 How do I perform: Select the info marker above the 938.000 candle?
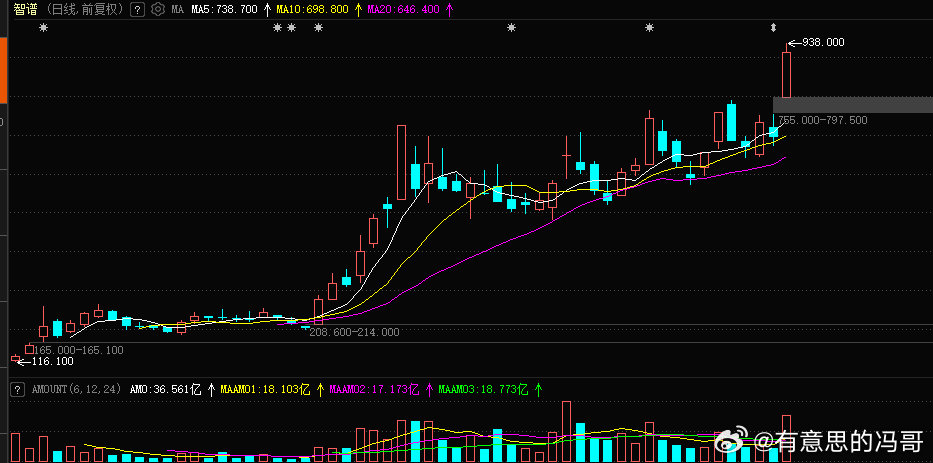pyautogui.click(x=774, y=27)
